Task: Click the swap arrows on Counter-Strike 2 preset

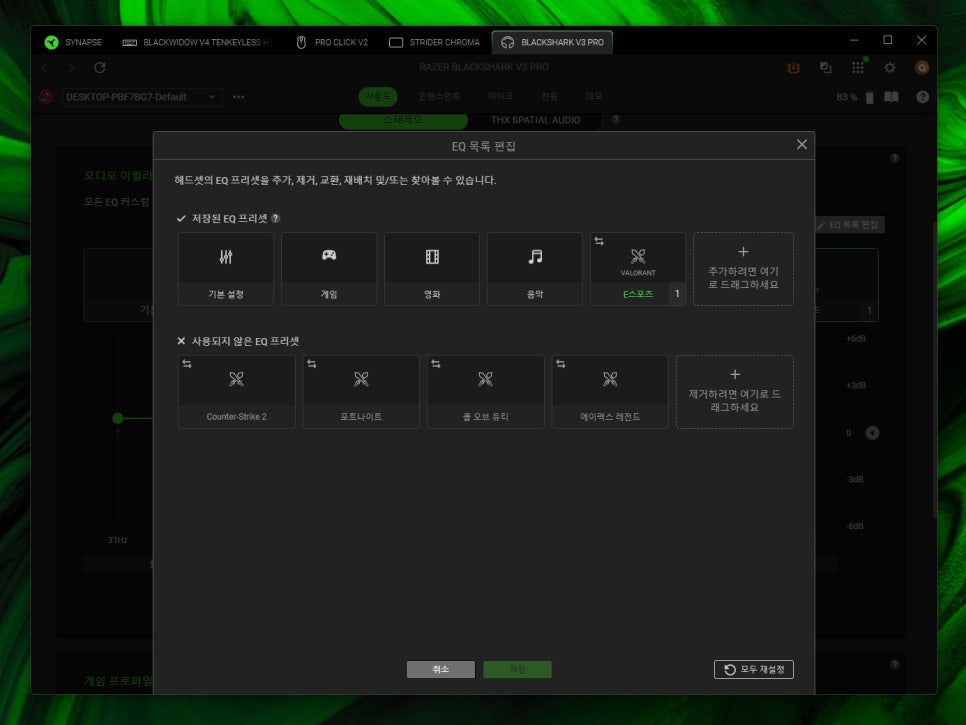Action: coord(186,364)
